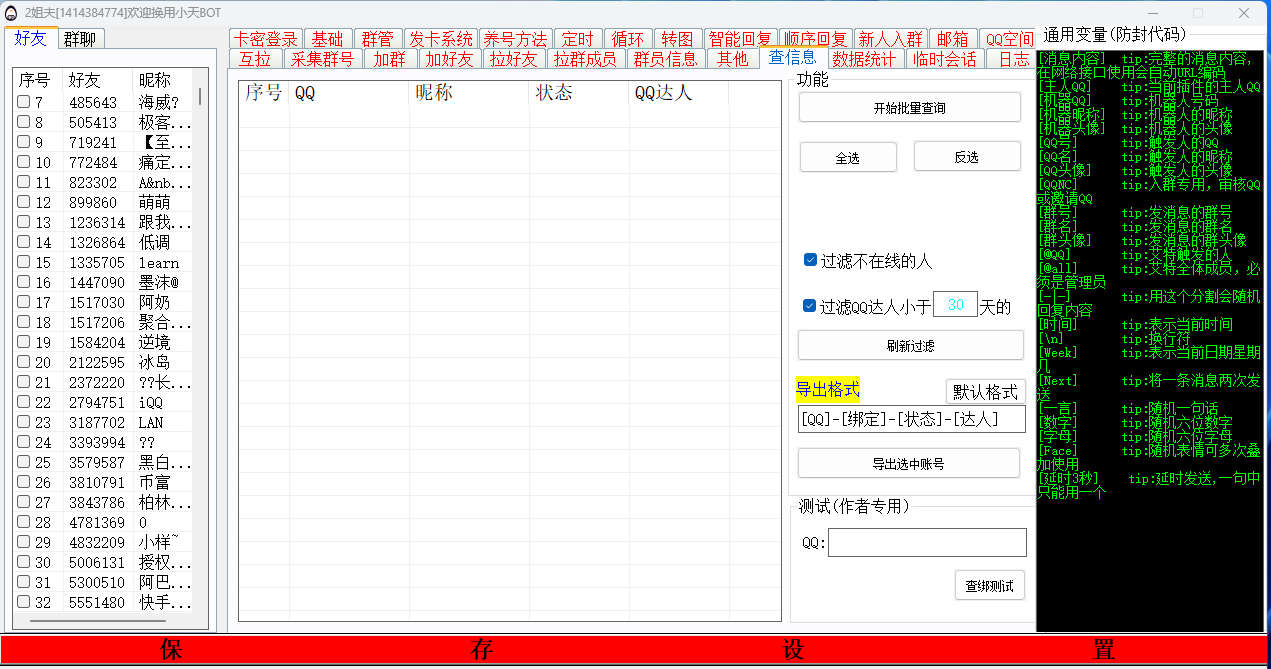Click the QQ达人 days input field
1271x669 pixels.
(955, 305)
